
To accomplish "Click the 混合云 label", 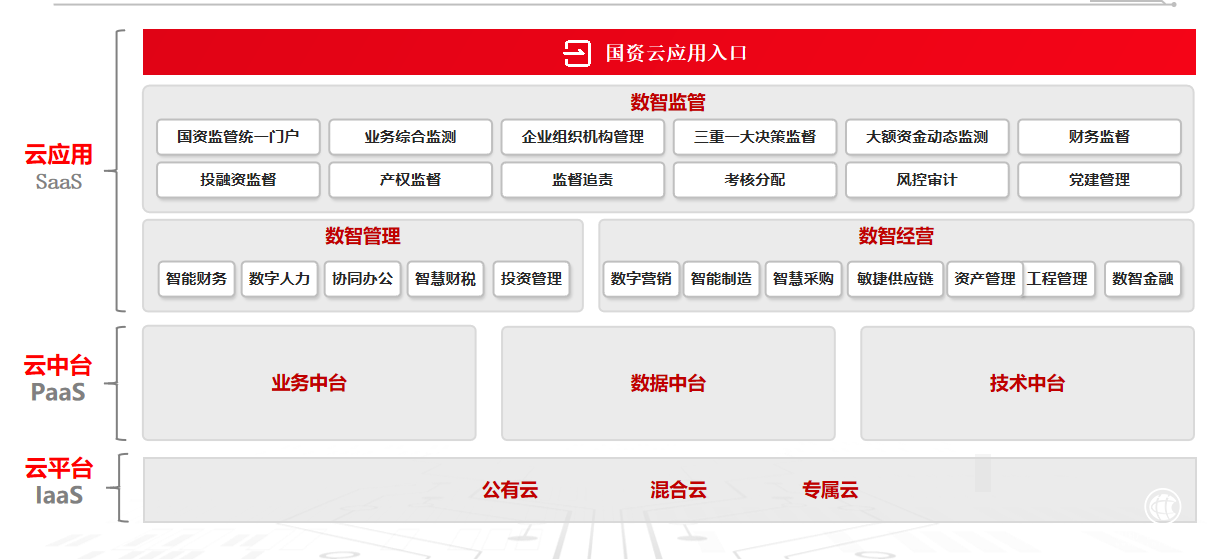I will point(678,490).
